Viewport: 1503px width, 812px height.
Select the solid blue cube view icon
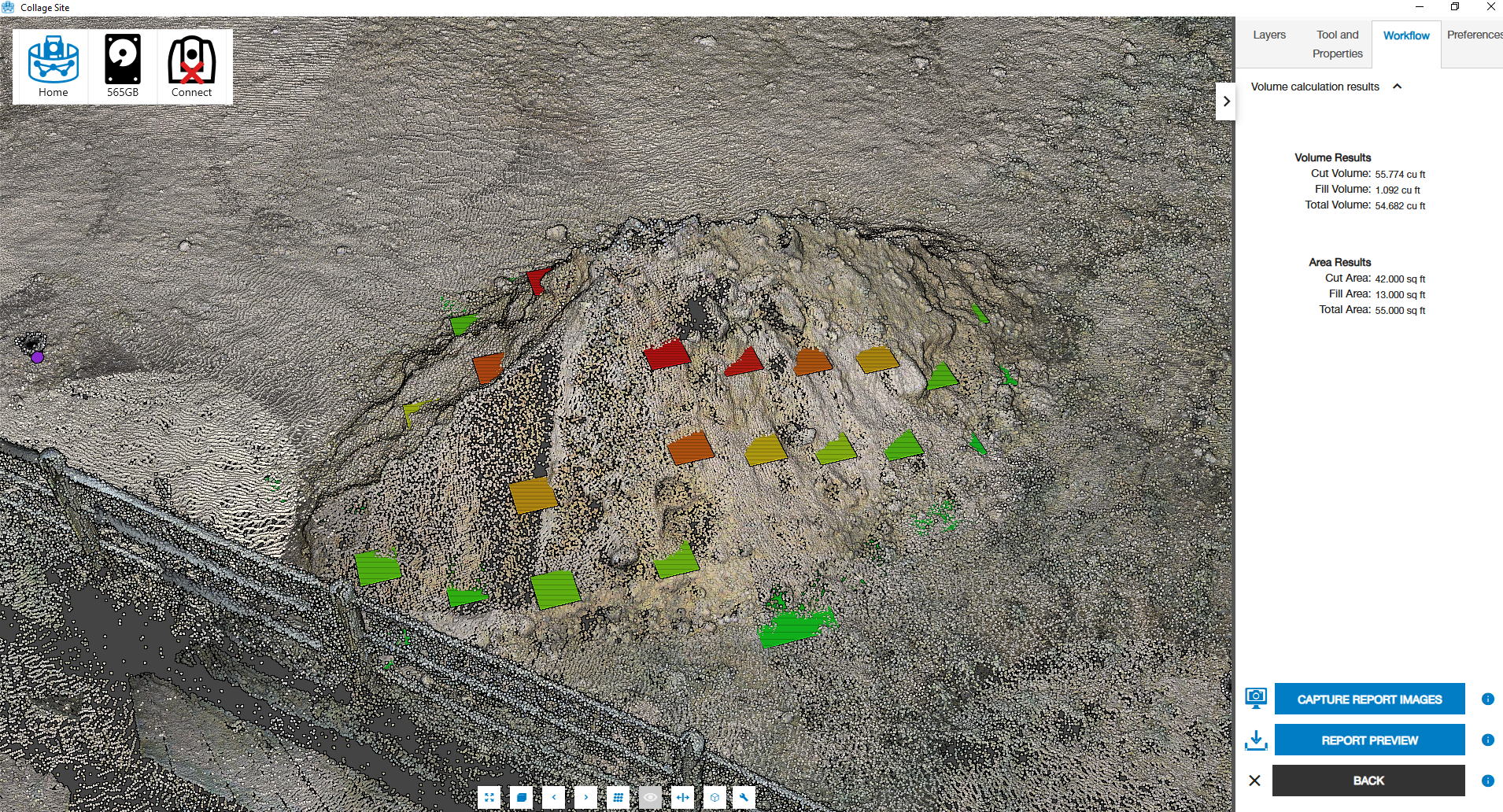click(x=522, y=797)
